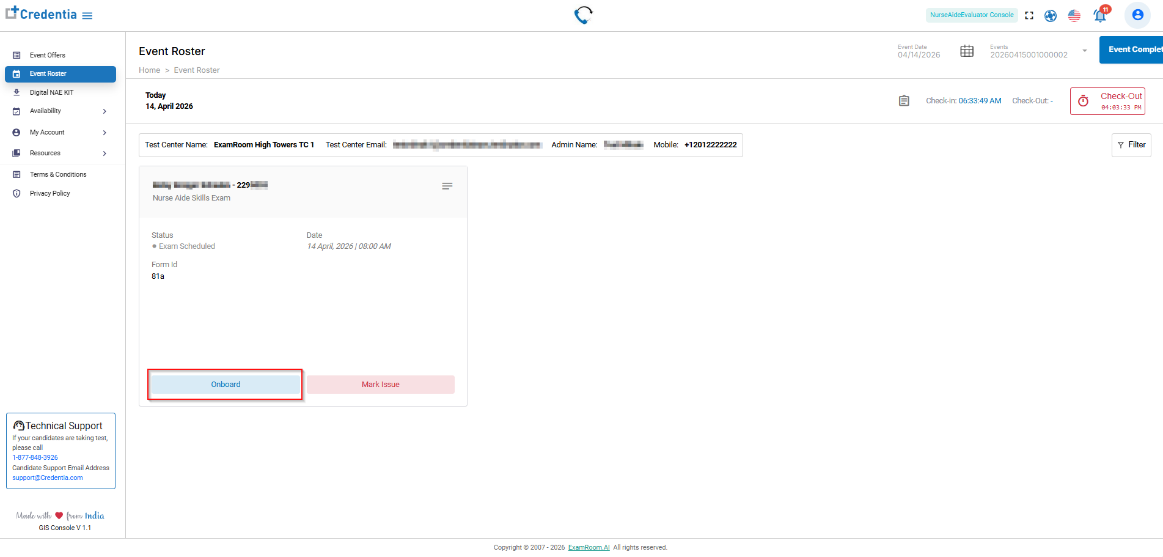This screenshot has height=557, width=1163.
Task: Open notifications bell with 11 badge
Action: point(1101,14)
